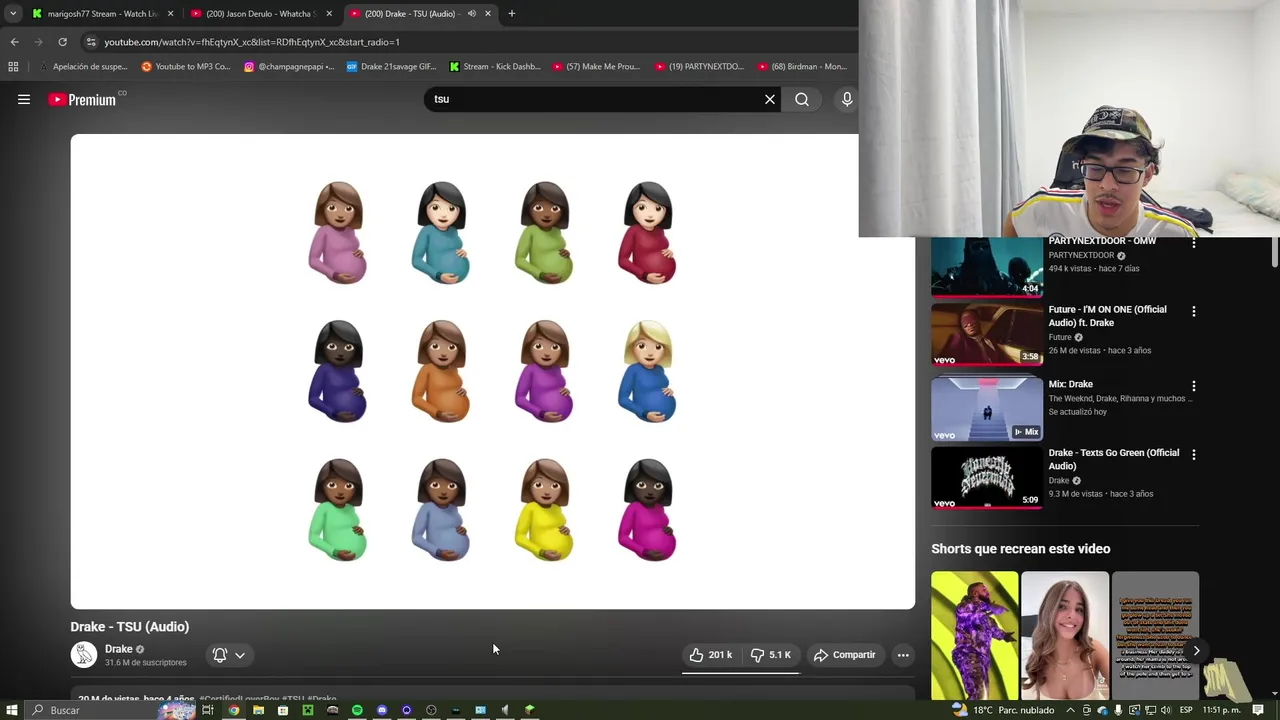Click the Drake - TSU (Audio) title
The height and width of the screenshot is (720, 1280).
[x=130, y=627]
